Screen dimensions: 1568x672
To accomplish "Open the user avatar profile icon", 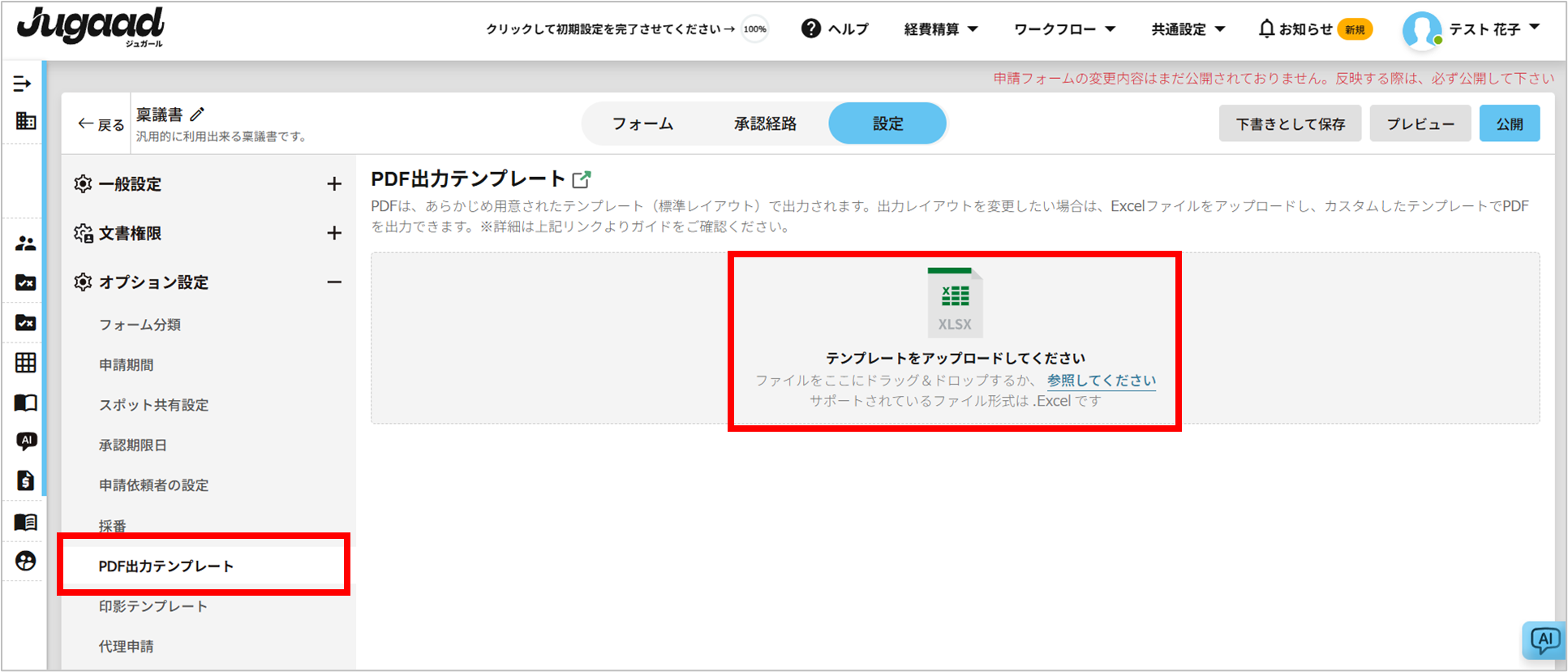I will (1422, 31).
